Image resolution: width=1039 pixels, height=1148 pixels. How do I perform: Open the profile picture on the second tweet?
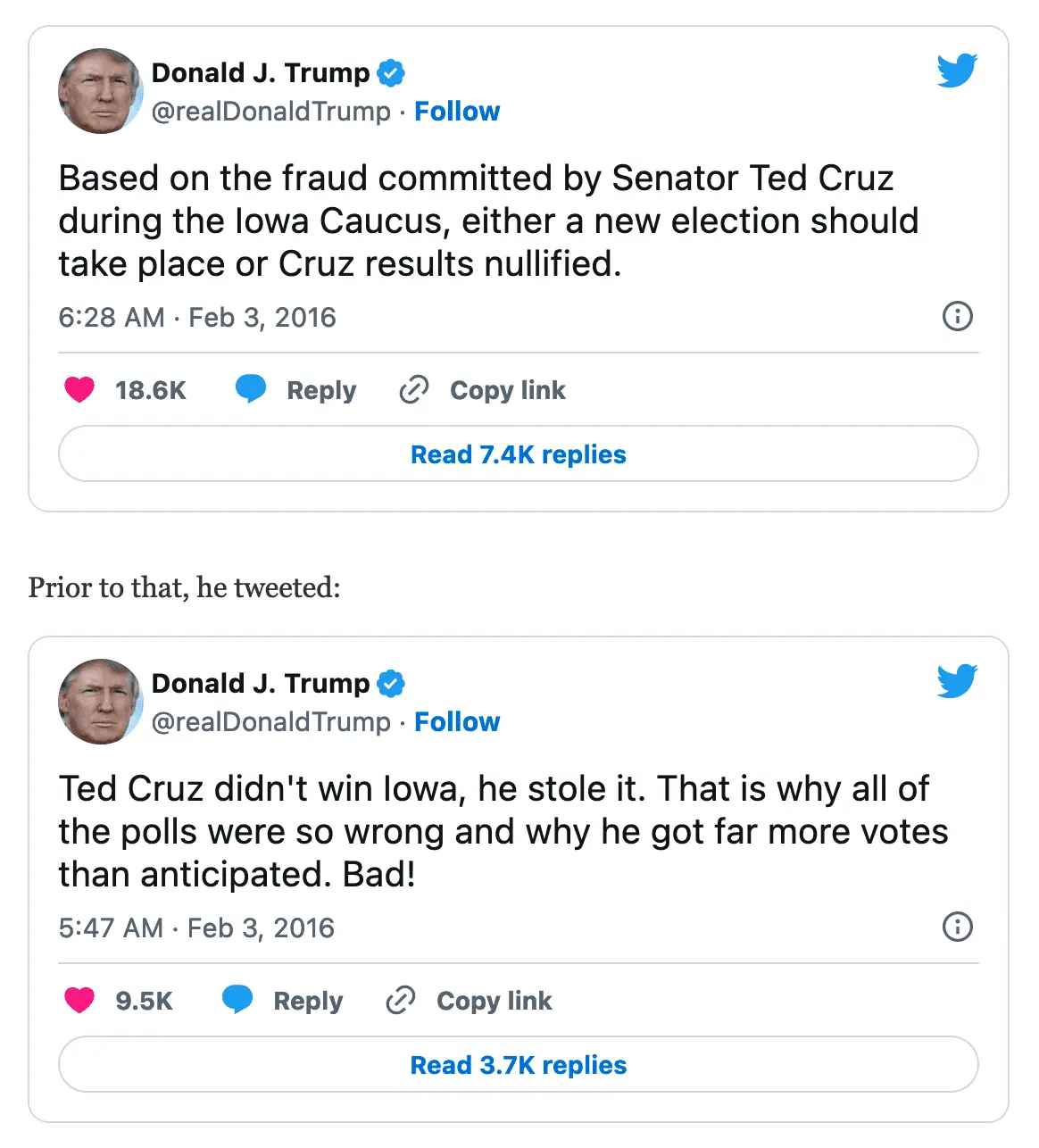pyautogui.click(x=100, y=702)
